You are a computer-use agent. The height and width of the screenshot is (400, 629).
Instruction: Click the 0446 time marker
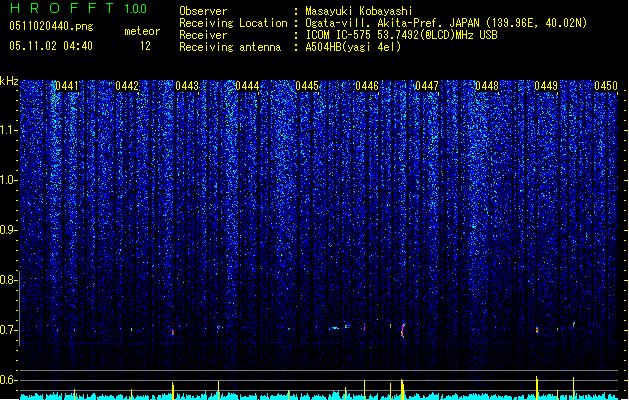tap(367, 86)
